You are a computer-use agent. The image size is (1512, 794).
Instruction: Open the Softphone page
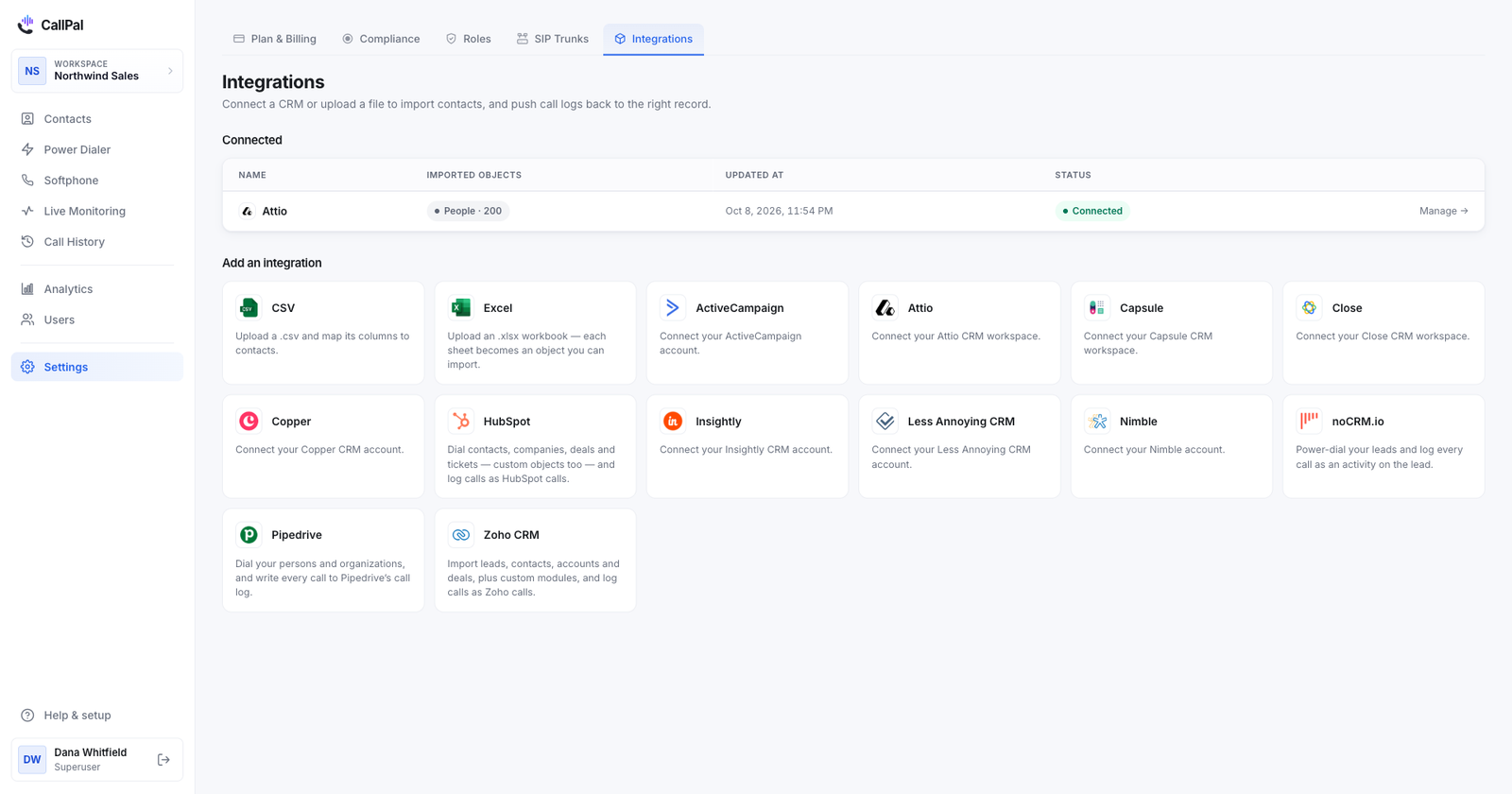click(97, 181)
